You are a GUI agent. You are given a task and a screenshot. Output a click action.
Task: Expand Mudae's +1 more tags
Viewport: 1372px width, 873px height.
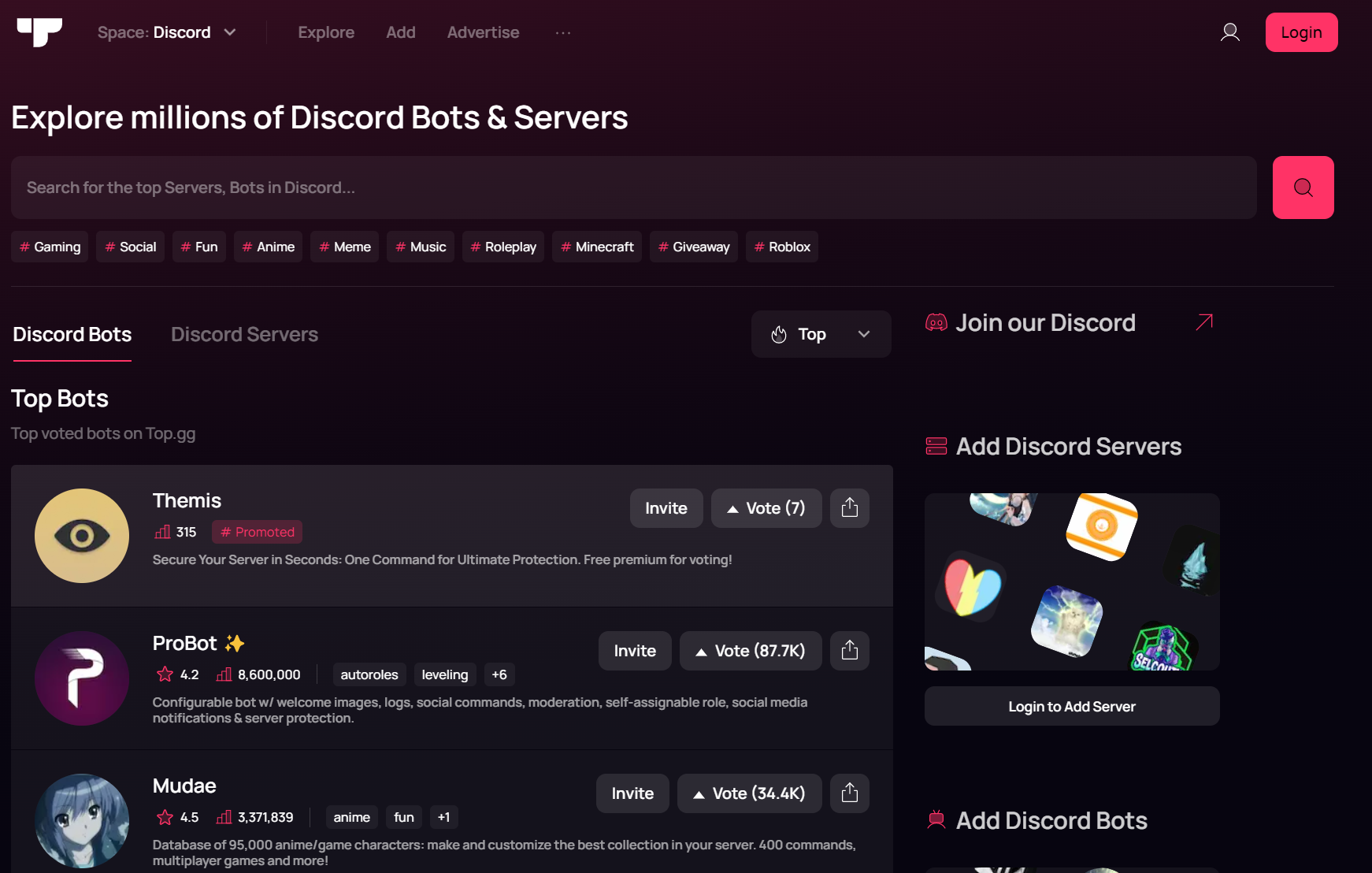click(x=444, y=817)
